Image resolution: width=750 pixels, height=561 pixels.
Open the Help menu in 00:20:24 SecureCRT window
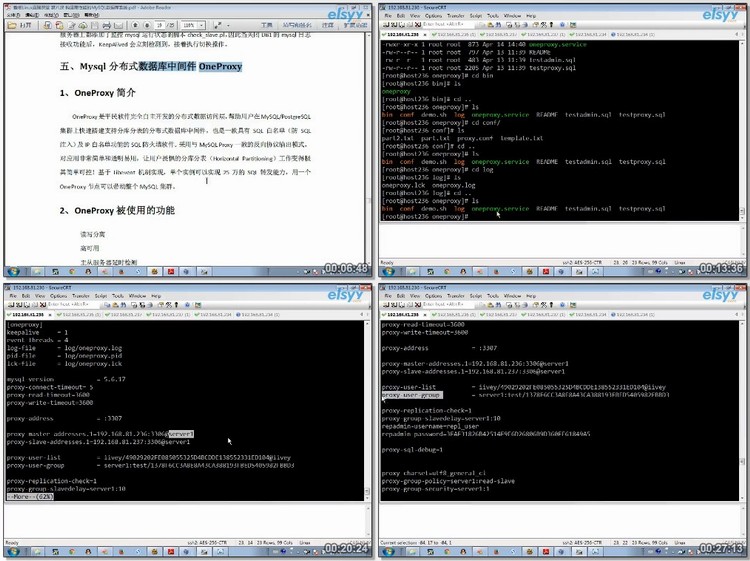pyautogui.click(x=156, y=296)
